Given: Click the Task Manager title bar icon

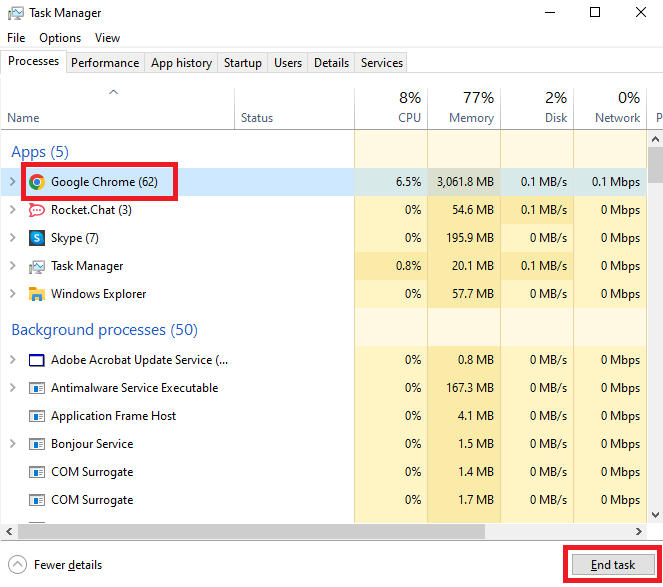Looking at the screenshot, I should coord(15,13).
